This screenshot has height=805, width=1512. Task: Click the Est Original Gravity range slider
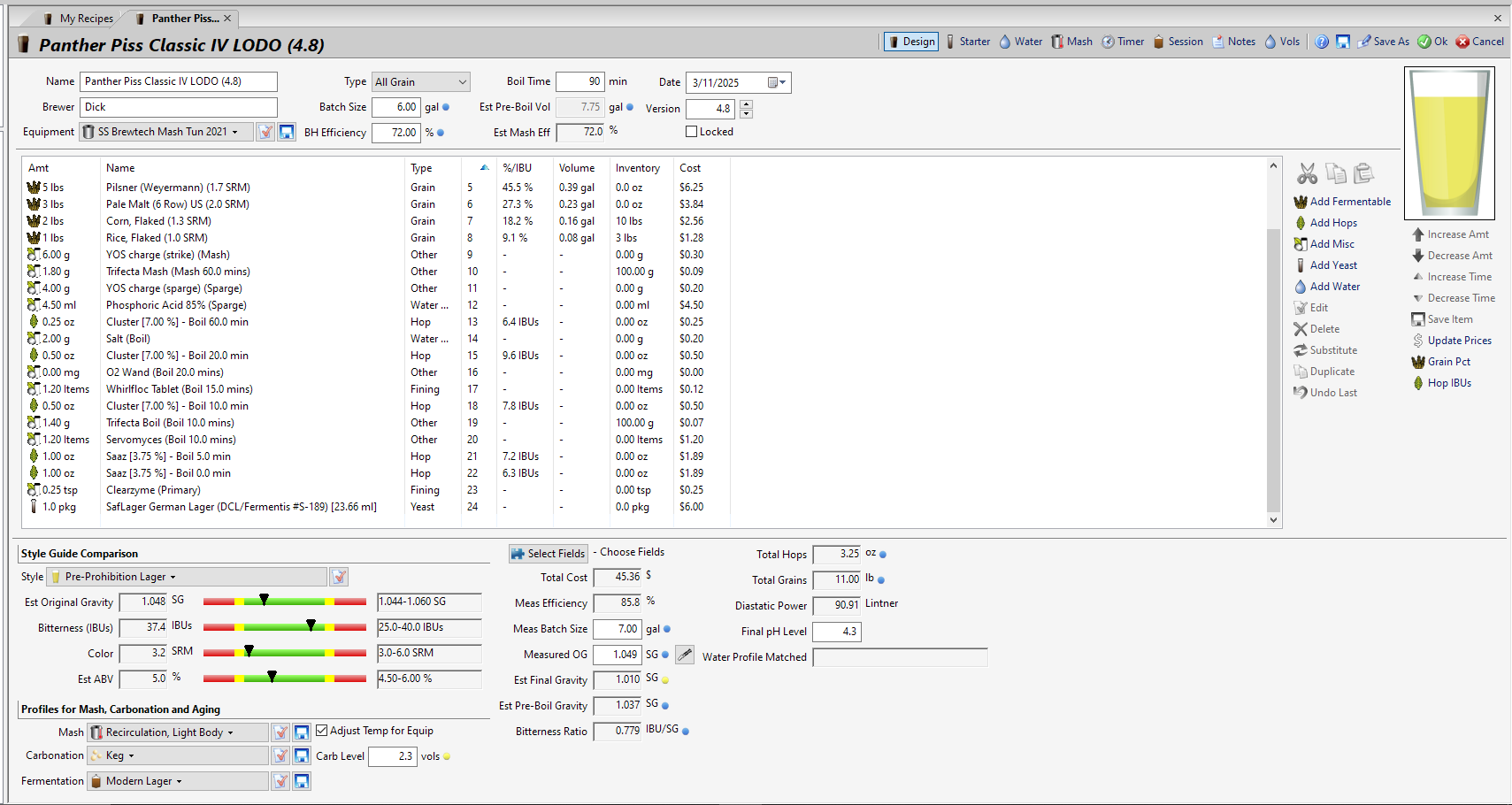click(x=285, y=602)
